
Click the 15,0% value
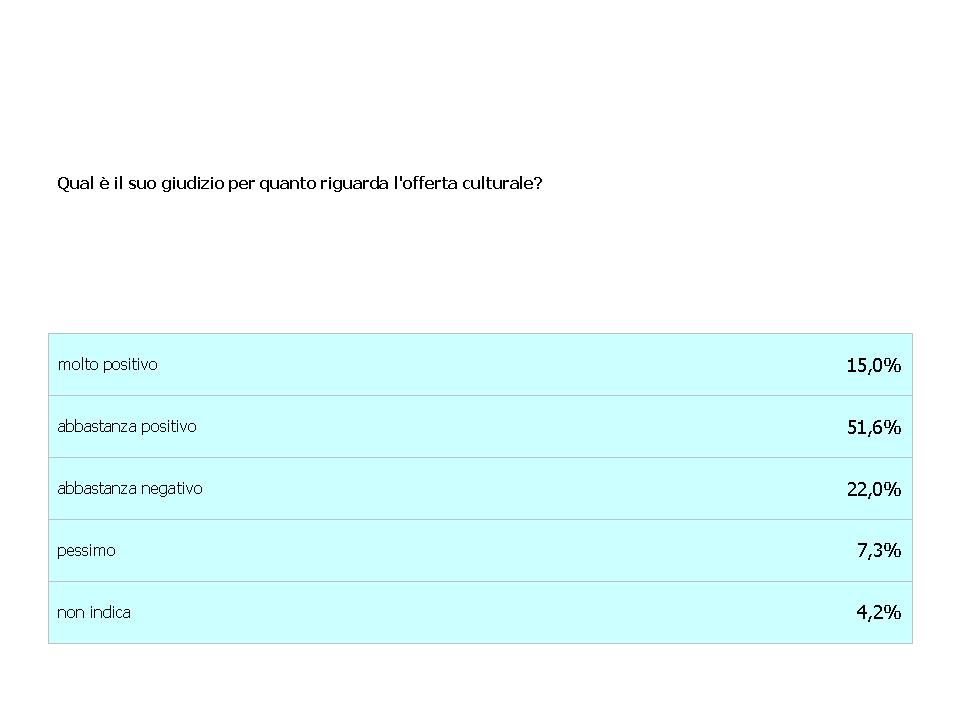click(x=874, y=366)
